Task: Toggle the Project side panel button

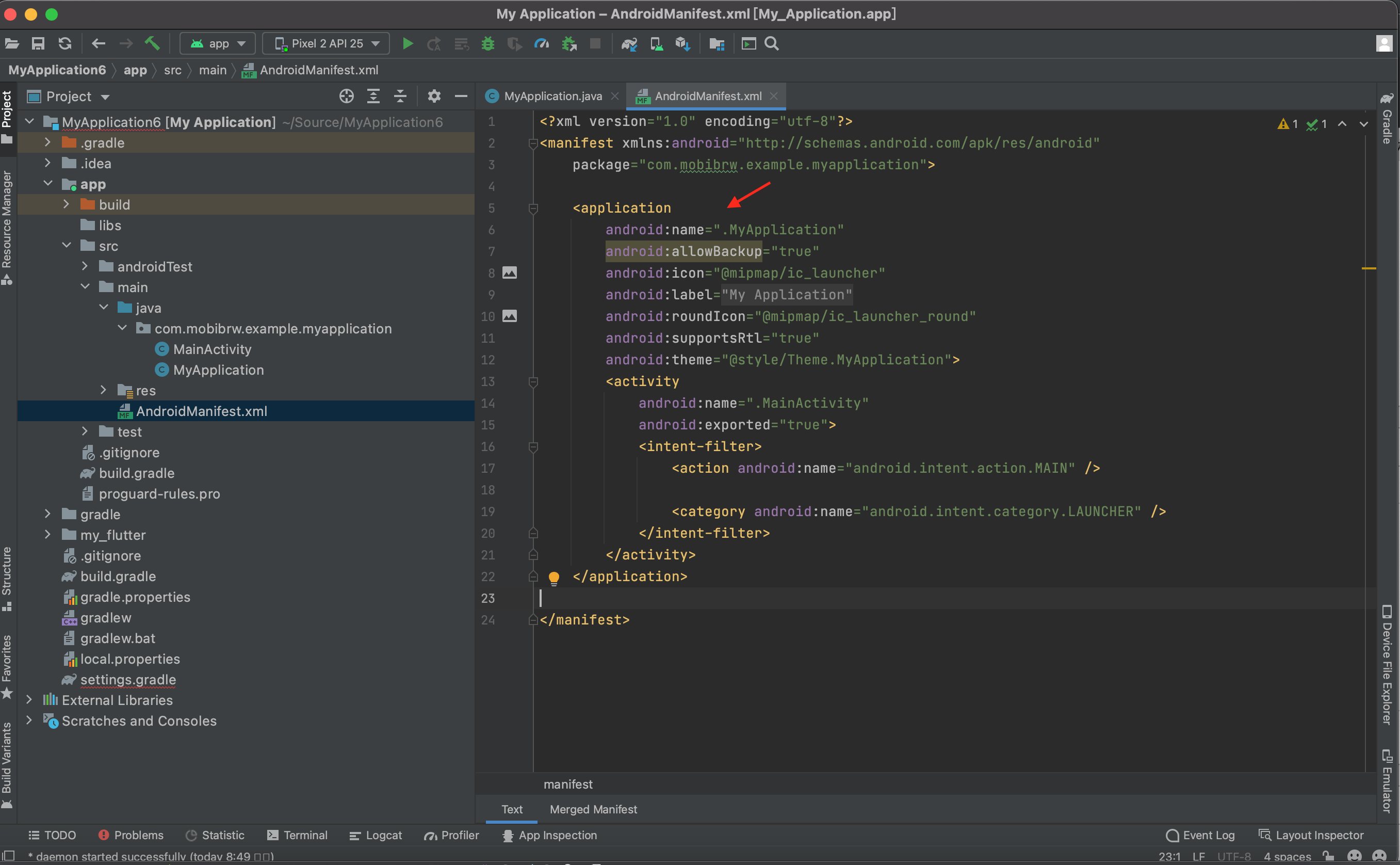Action: [7, 117]
